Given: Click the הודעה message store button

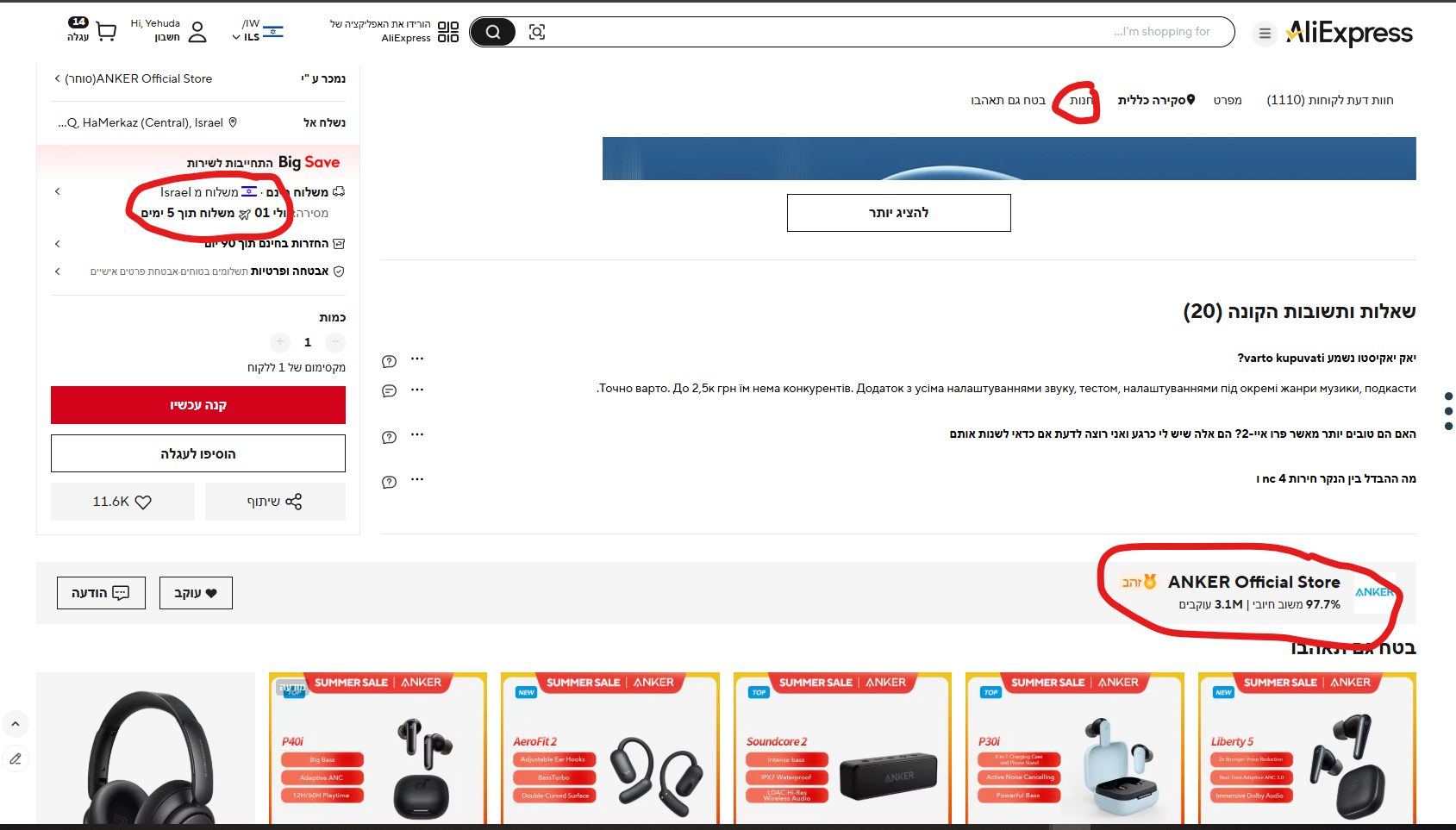Looking at the screenshot, I should [101, 593].
